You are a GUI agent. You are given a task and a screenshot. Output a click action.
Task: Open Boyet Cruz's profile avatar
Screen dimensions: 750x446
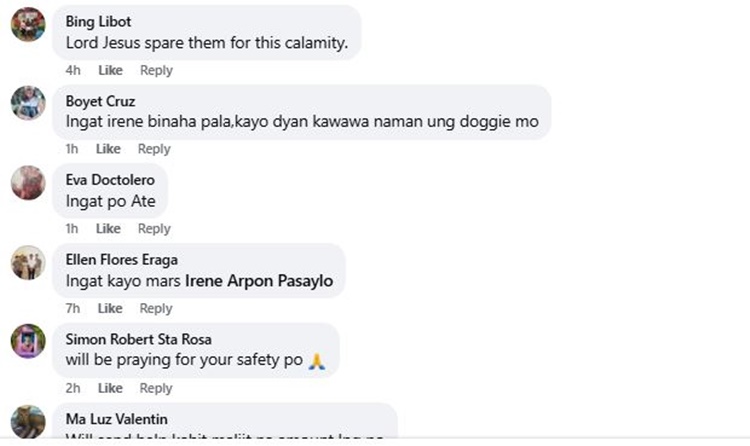[28, 103]
